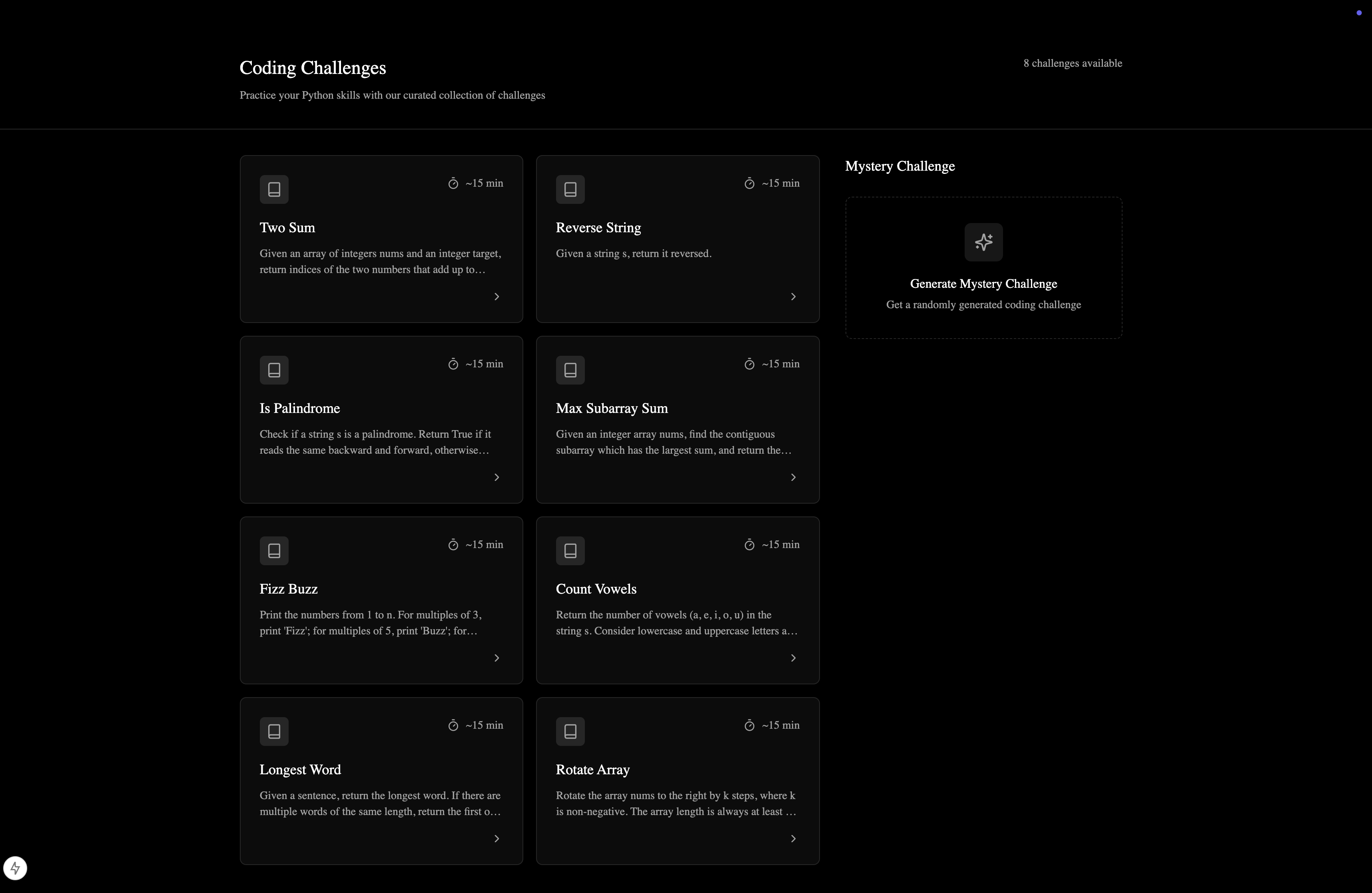Click the Rotate Array title

point(592,769)
